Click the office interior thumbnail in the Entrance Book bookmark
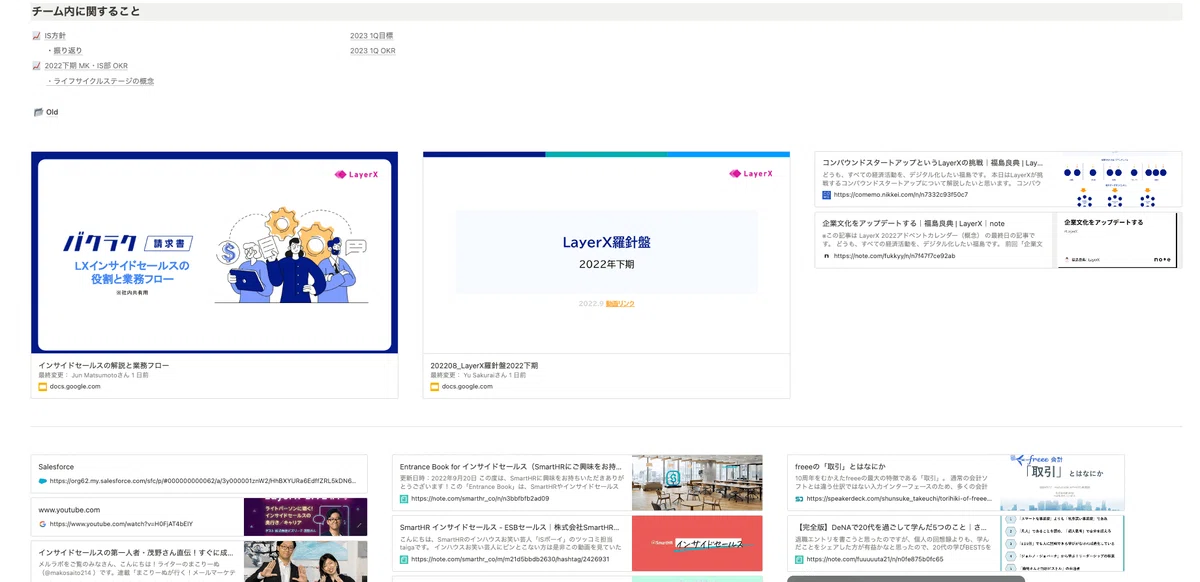Image resolution: width=1200 pixels, height=582 pixels. point(697,484)
